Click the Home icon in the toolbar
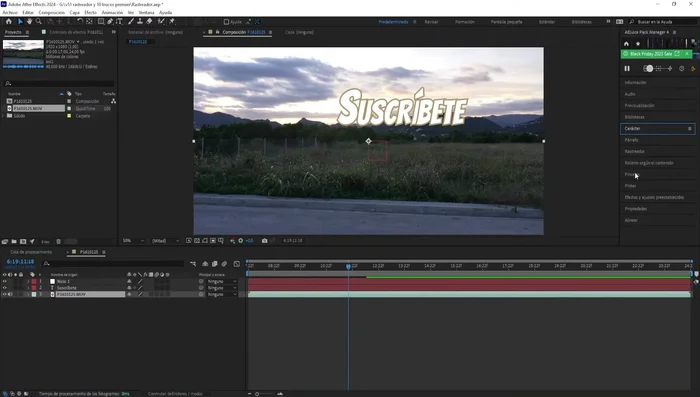Viewport: 700px width, 397px height. 8,21
